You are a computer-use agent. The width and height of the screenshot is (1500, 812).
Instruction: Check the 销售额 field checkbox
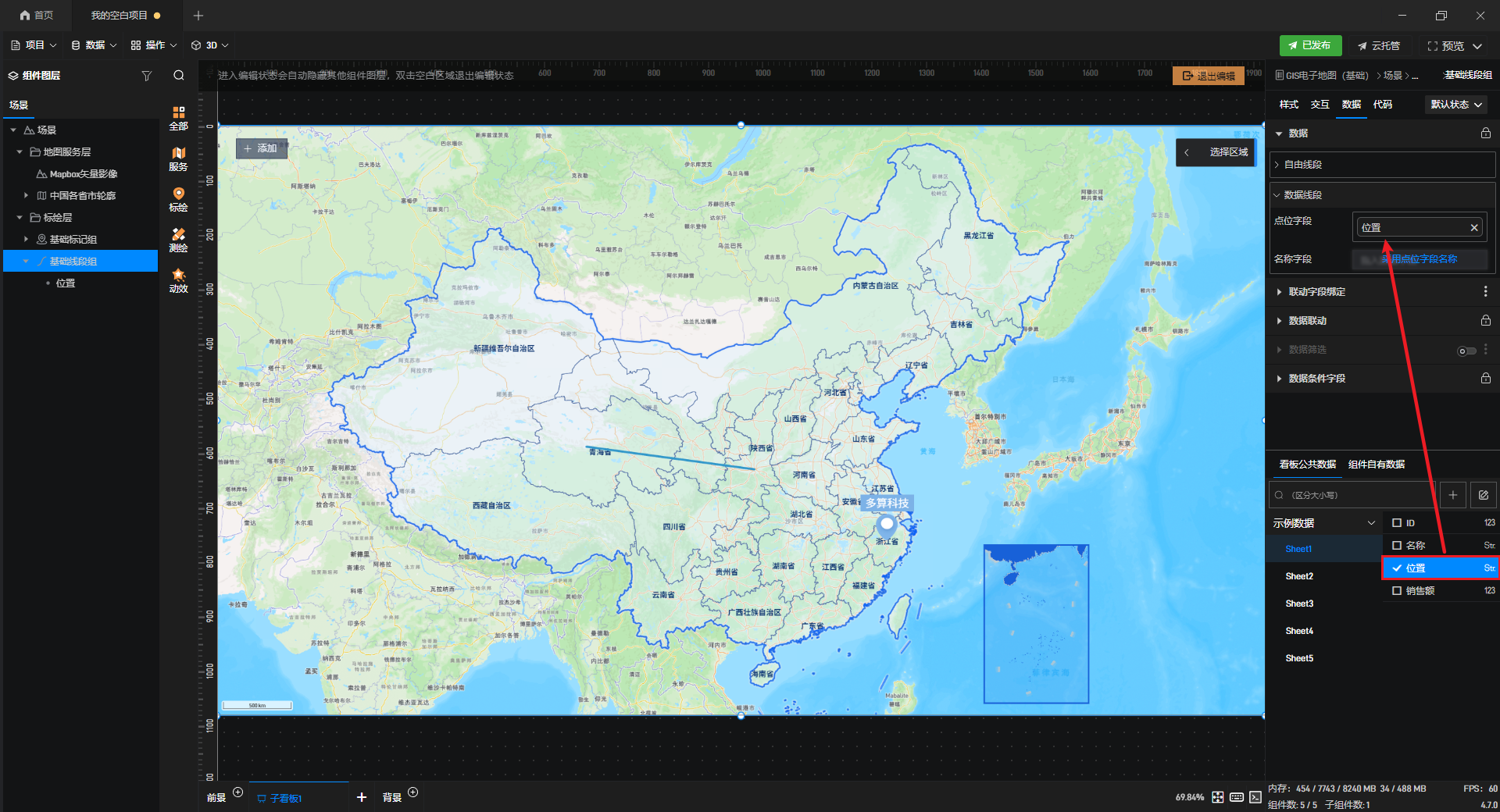tap(1397, 591)
